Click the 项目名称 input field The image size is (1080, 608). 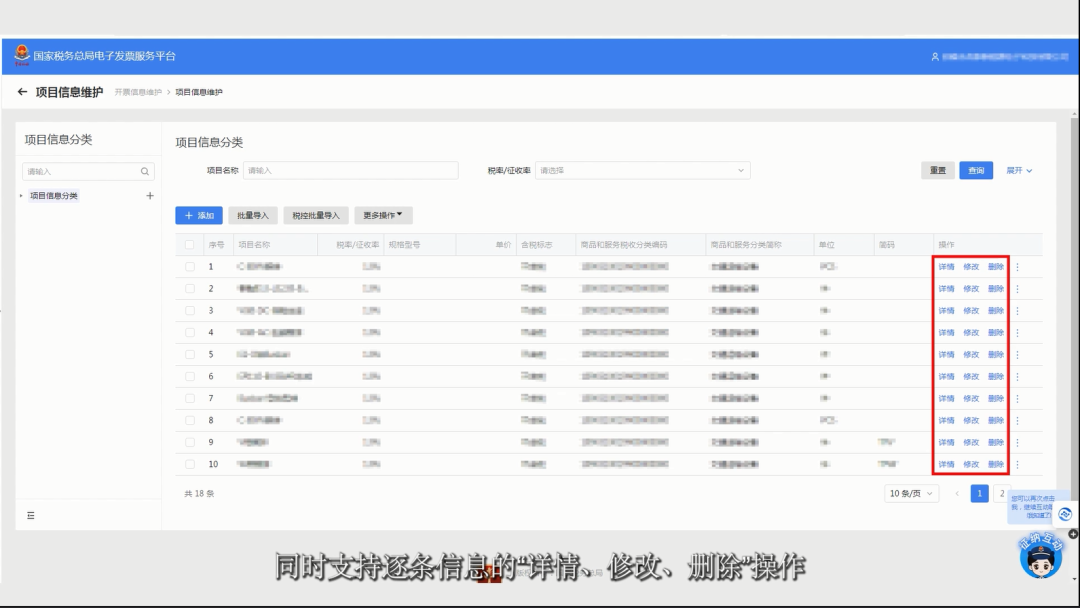click(x=350, y=171)
